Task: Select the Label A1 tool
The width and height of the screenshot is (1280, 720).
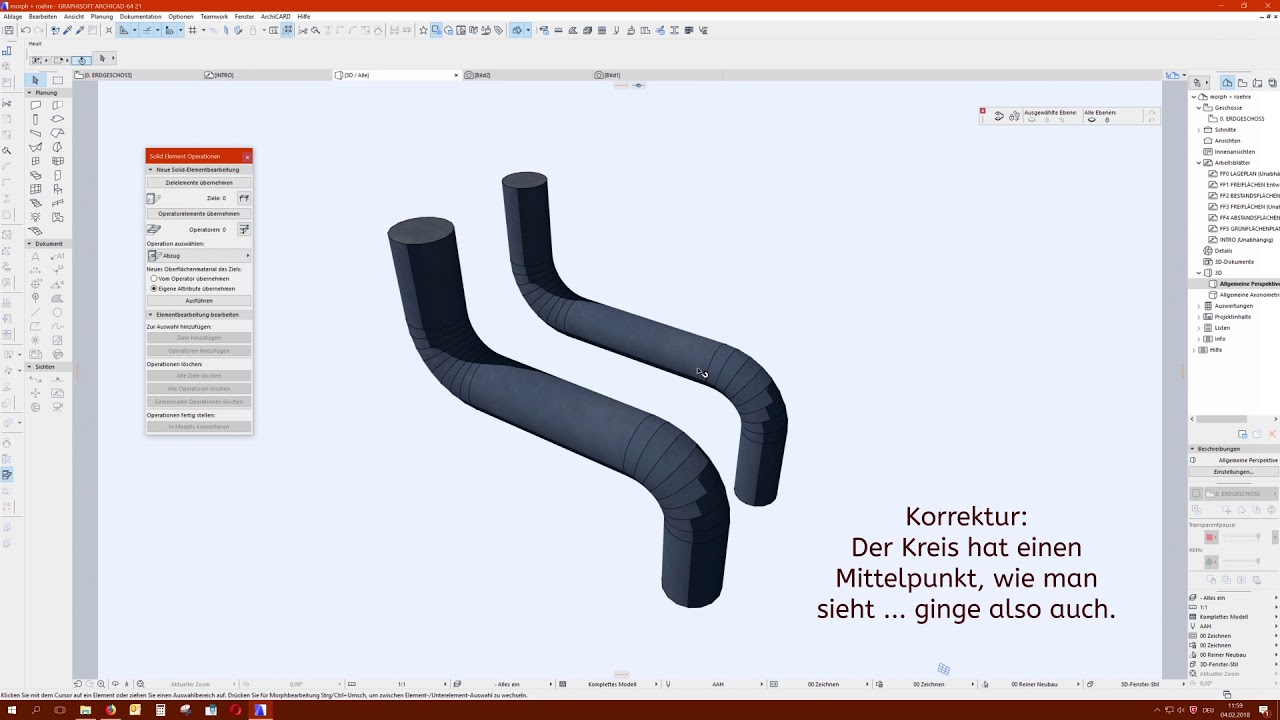Action: point(57,256)
